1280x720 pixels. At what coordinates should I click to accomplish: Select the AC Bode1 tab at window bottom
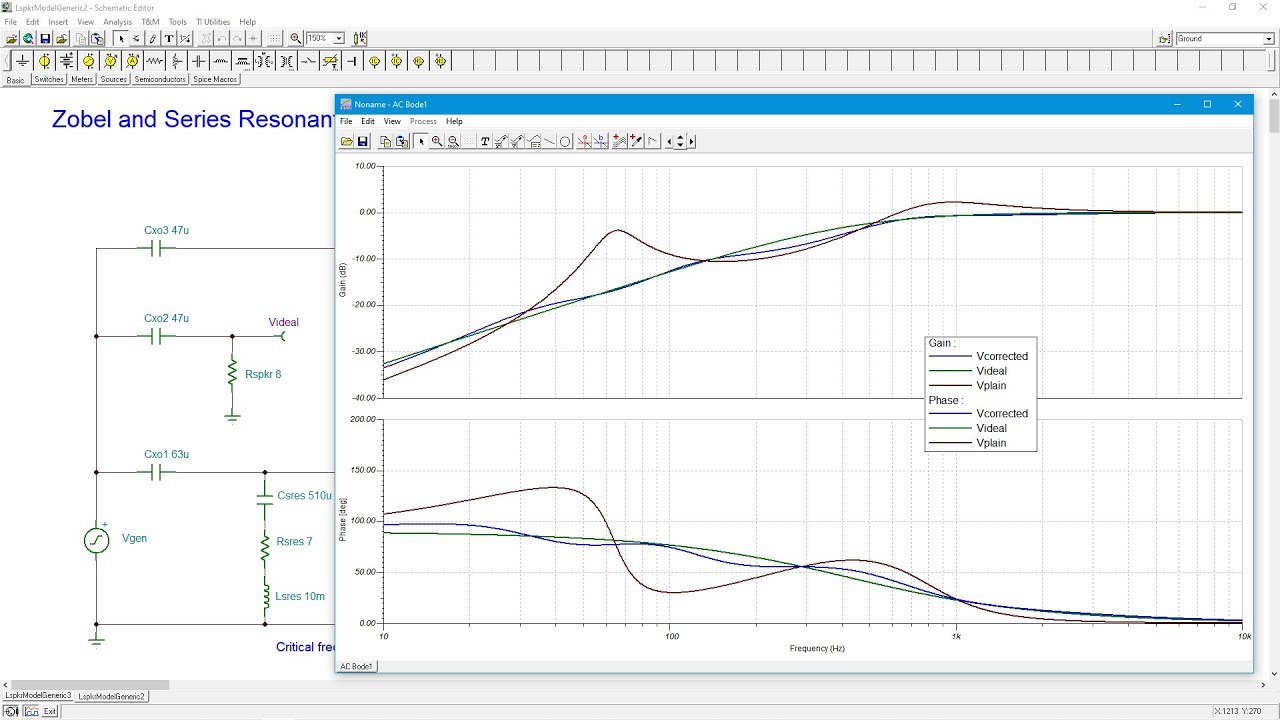click(356, 666)
